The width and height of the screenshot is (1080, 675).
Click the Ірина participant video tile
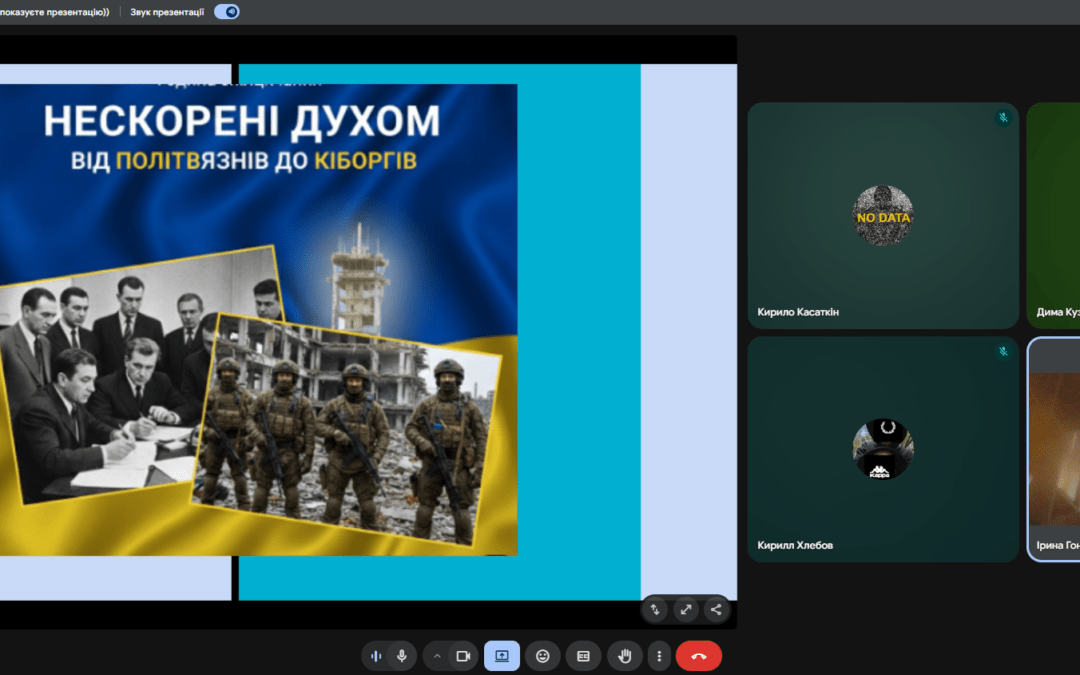[x=1054, y=449]
